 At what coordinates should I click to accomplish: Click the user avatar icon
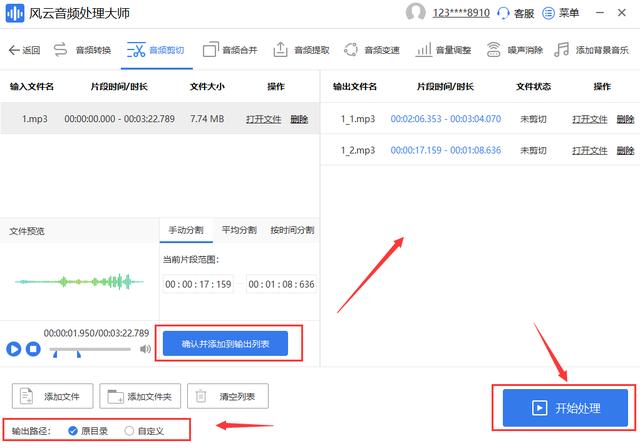416,13
